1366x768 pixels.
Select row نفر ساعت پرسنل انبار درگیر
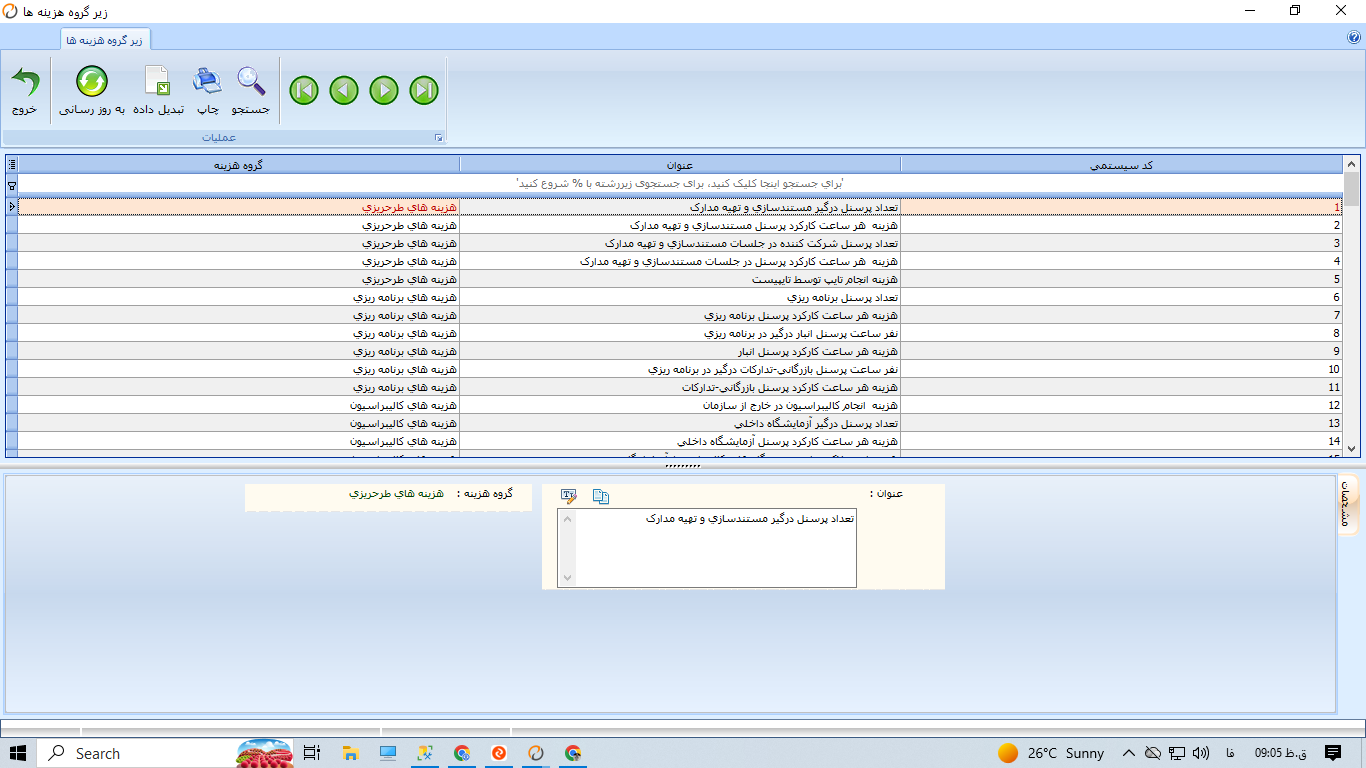(680, 333)
